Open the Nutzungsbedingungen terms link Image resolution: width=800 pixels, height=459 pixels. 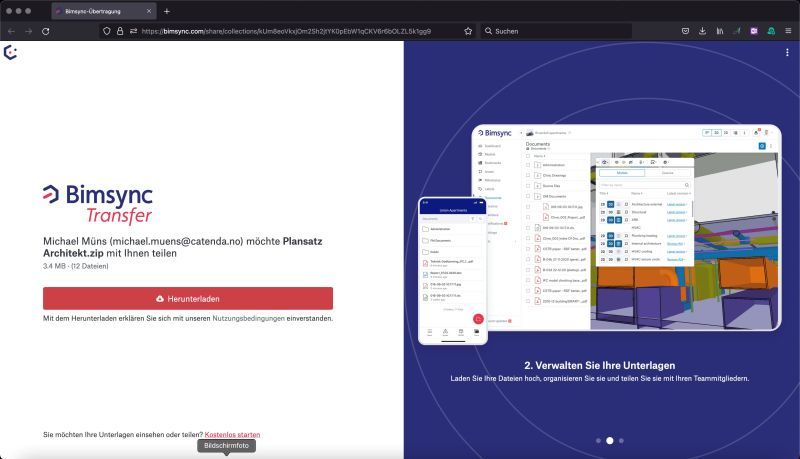coord(248,318)
